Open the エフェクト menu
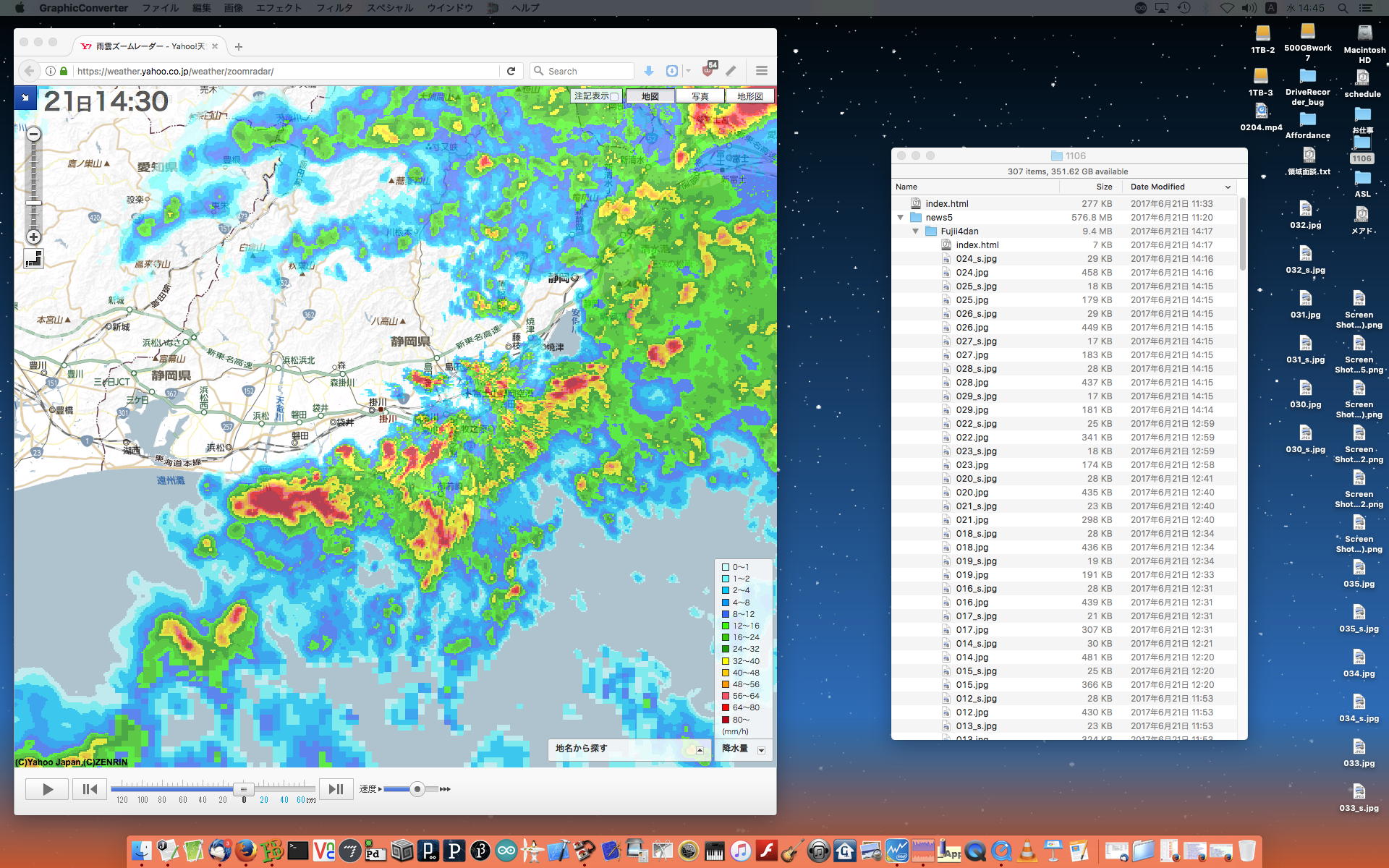This screenshot has height=868, width=1389. [279, 8]
